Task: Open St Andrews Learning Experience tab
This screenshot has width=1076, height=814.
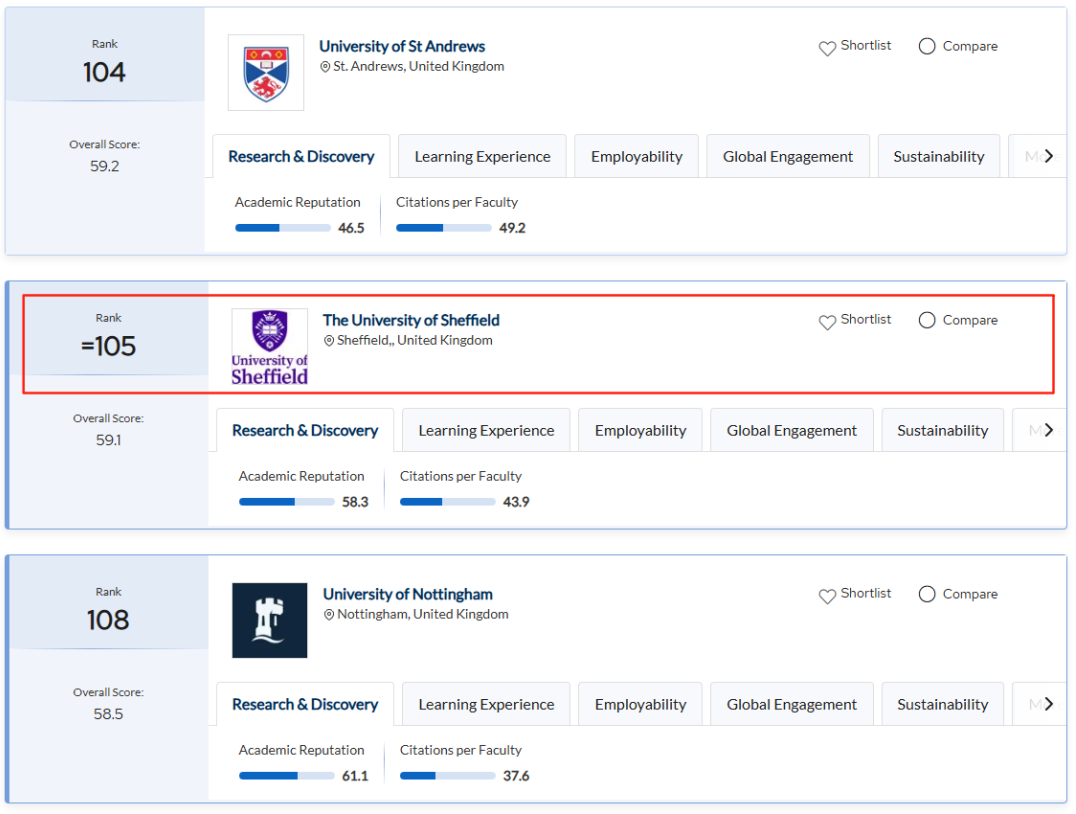Action: [482, 156]
